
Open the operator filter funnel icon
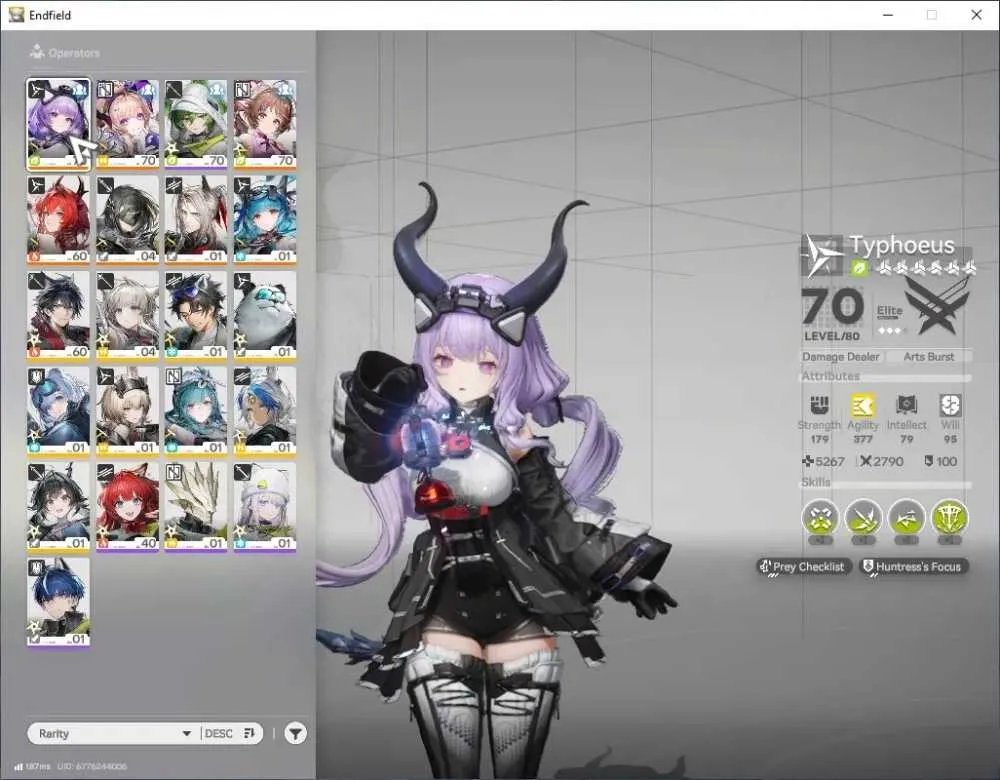point(295,733)
